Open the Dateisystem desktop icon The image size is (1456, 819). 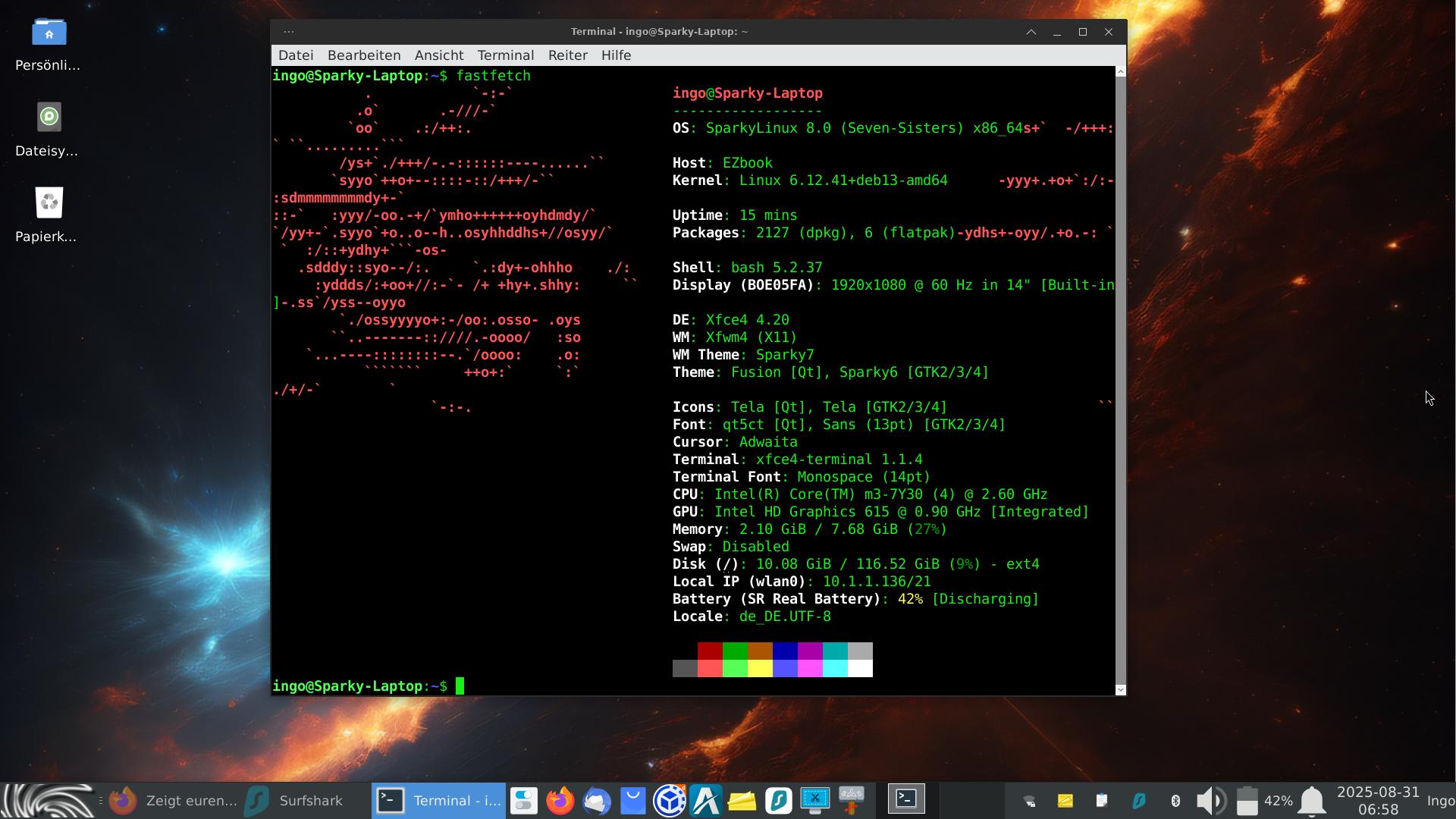click(x=49, y=118)
